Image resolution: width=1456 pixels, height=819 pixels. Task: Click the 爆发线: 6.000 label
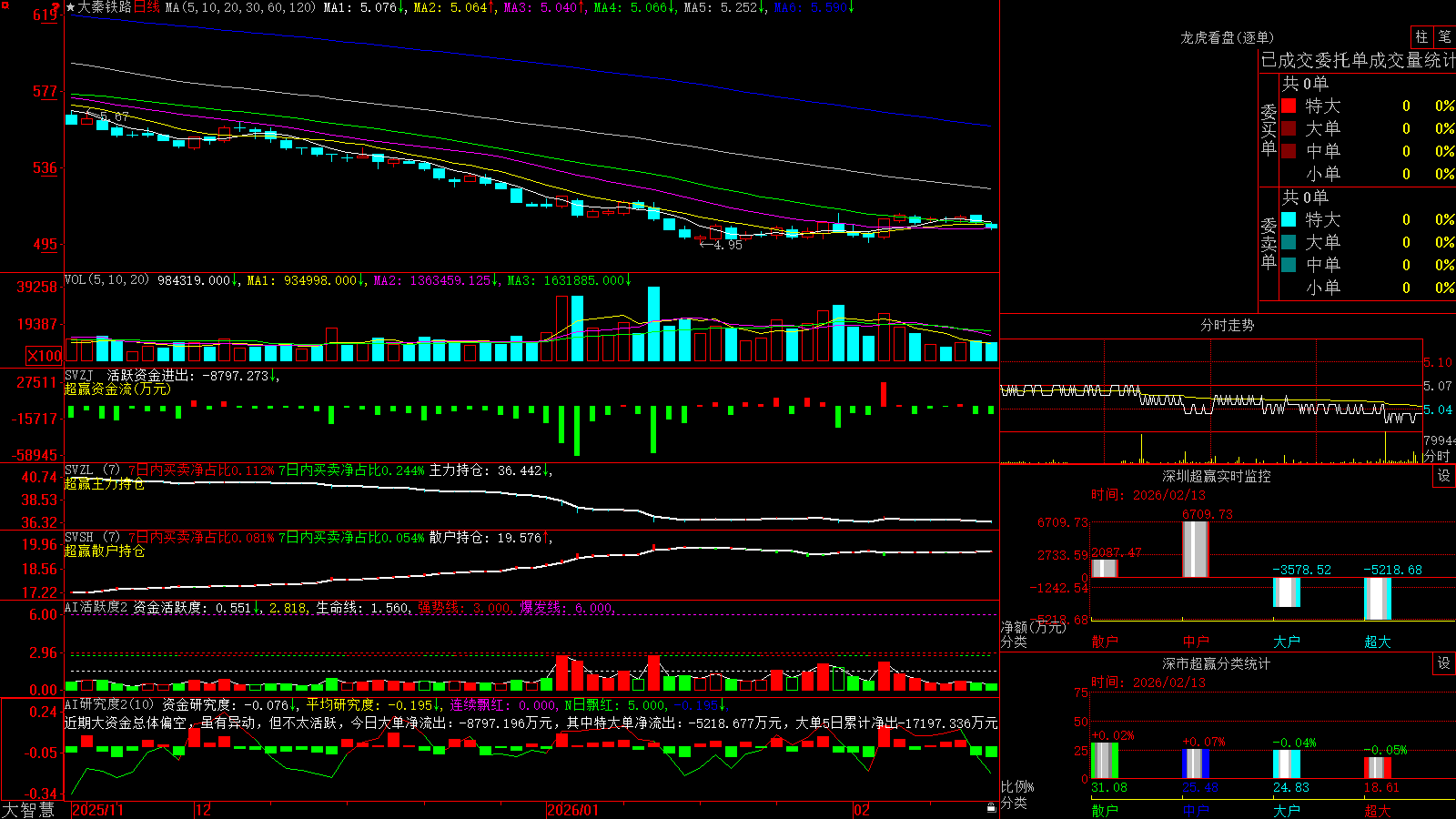click(x=567, y=607)
